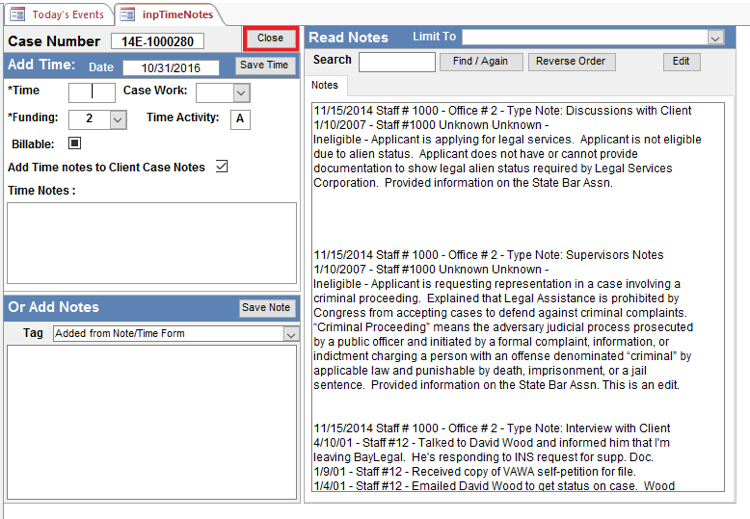This screenshot has width=750, height=519.
Task: Focus the Time input field
Action: [92, 93]
